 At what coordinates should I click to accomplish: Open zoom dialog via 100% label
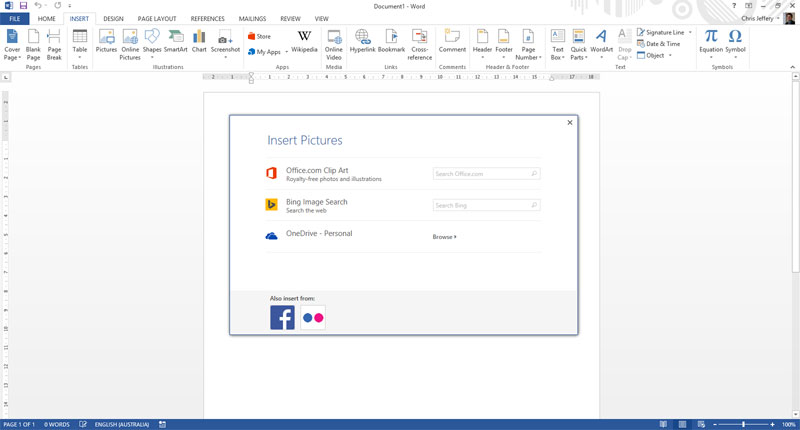pyautogui.click(x=788, y=424)
